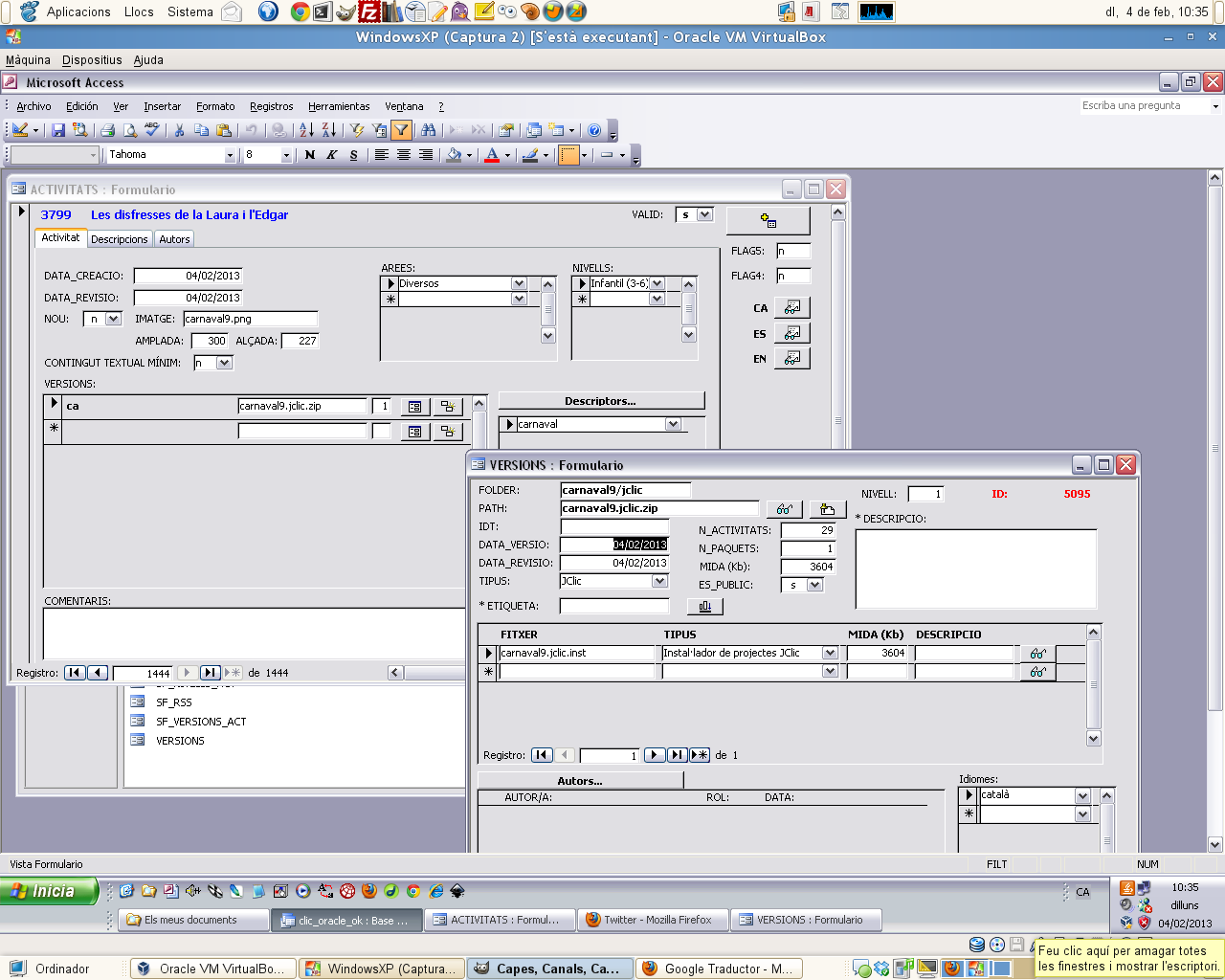The width and height of the screenshot is (1225, 980).
Task: Expand the VALID combo box
Action: tap(705, 215)
